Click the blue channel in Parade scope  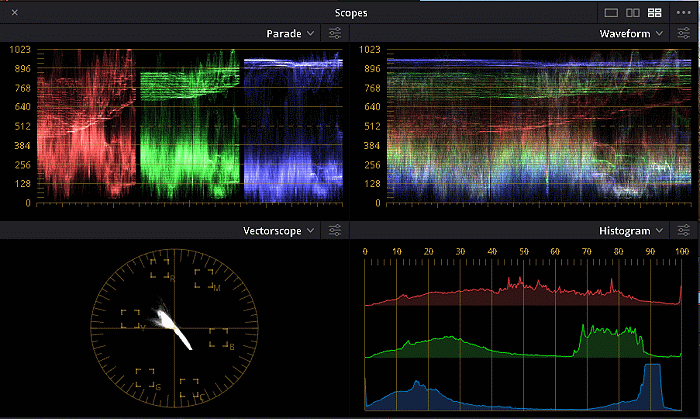tap(293, 127)
